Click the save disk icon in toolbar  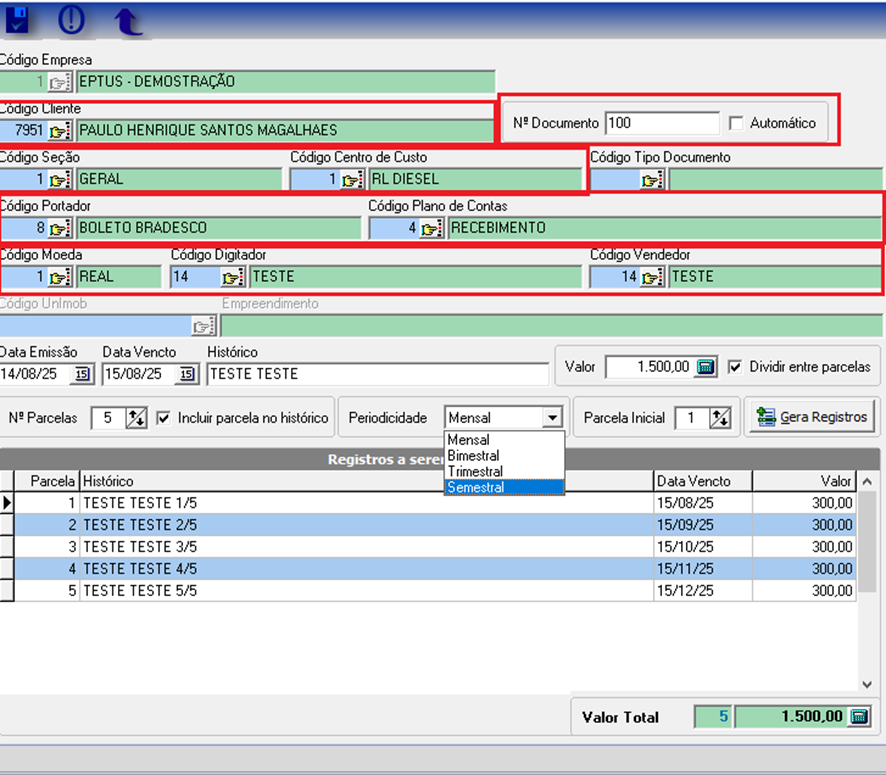click(x=17, y=19)
